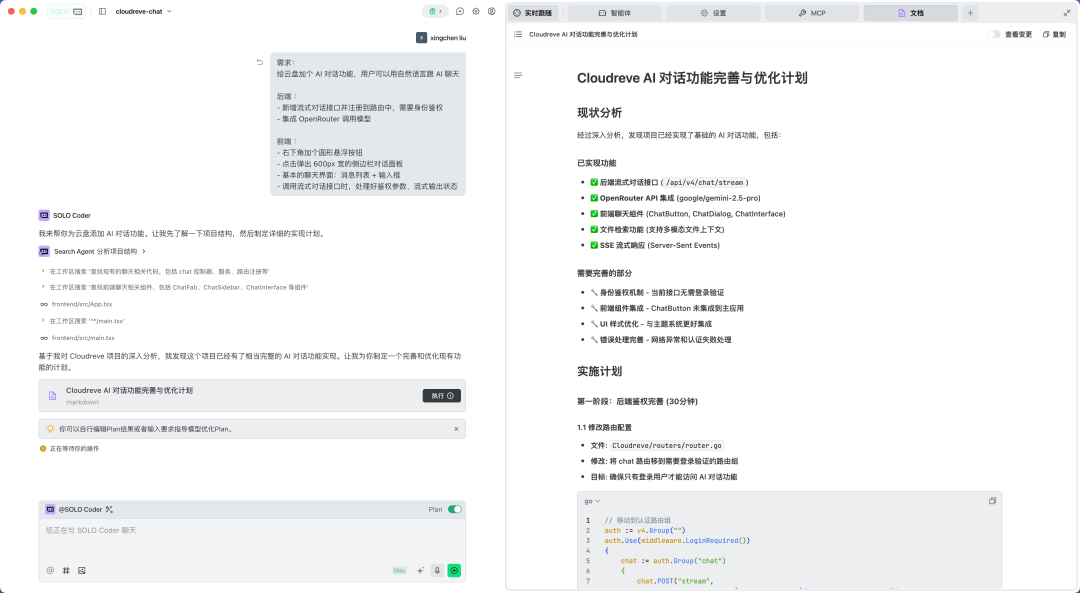Click the lightbulb tip icon
The width and height of the screenshot is (1080, 593).
[x=50, y=429]
